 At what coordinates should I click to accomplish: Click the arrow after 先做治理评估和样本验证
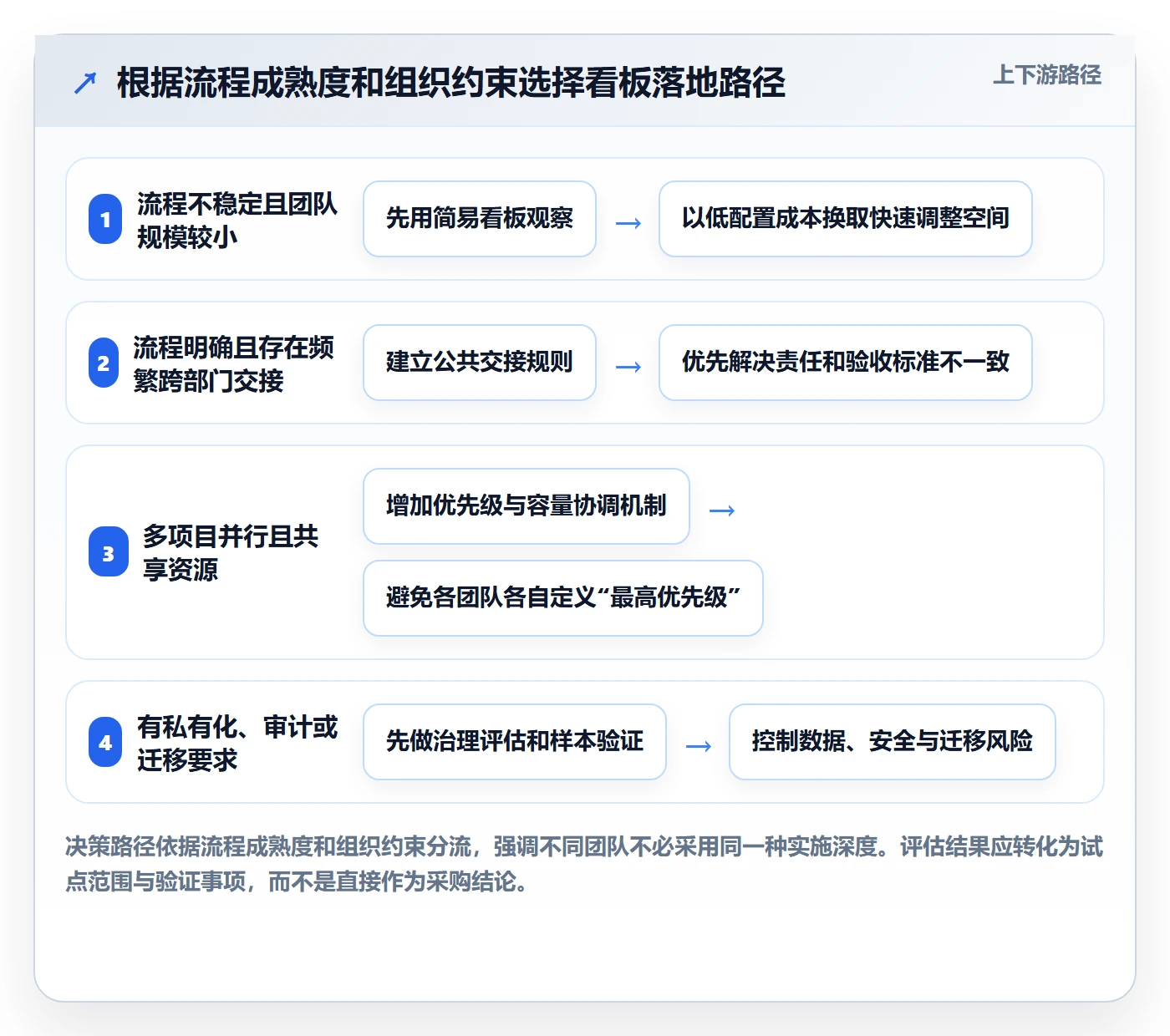tap(699, 746)
